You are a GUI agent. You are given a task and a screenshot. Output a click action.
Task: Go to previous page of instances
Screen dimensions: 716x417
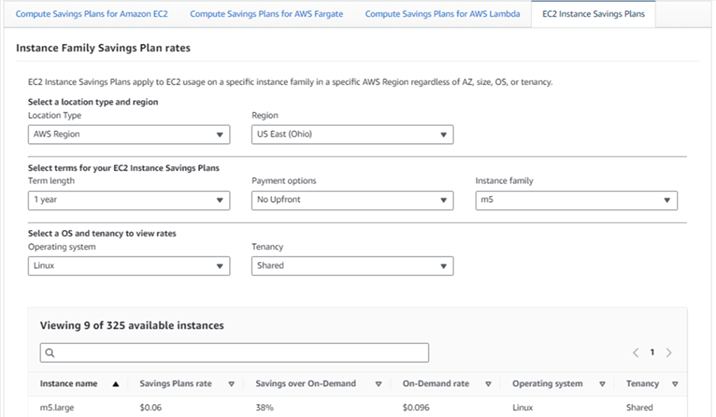click(636, 352)
